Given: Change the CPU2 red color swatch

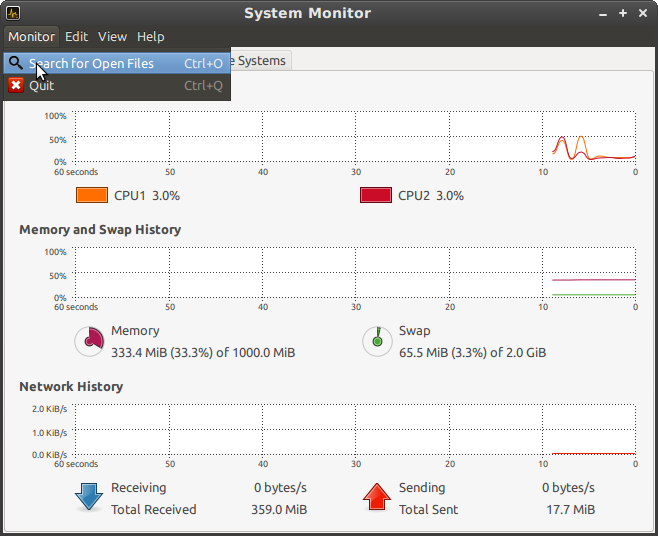Looking at the screenshot, I should pyautogui.click(x=376, y=195).
